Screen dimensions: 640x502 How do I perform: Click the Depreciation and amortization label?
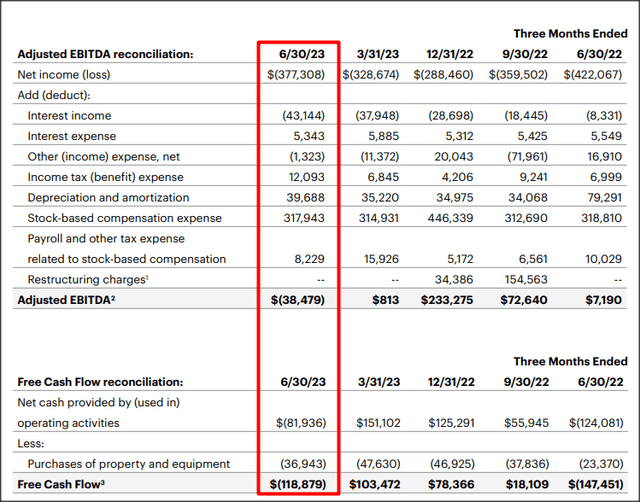click(104, 198)
